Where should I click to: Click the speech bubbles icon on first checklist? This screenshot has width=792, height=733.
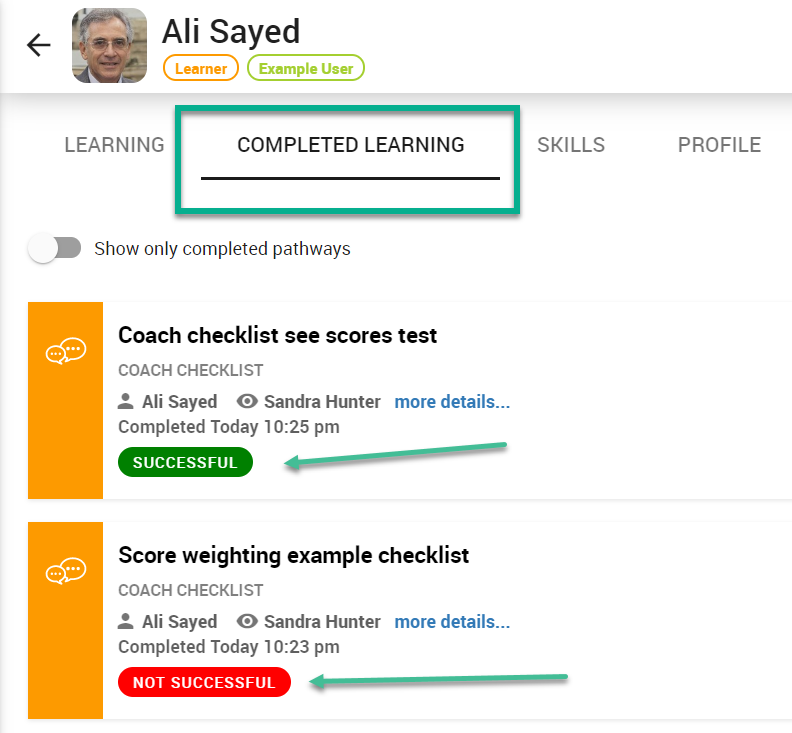66,351
